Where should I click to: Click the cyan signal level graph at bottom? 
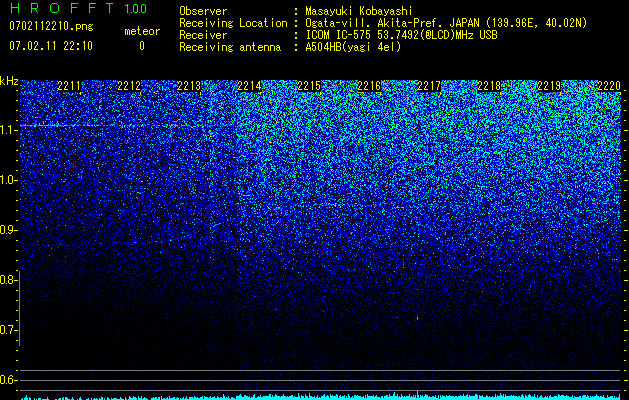[321, 396]
